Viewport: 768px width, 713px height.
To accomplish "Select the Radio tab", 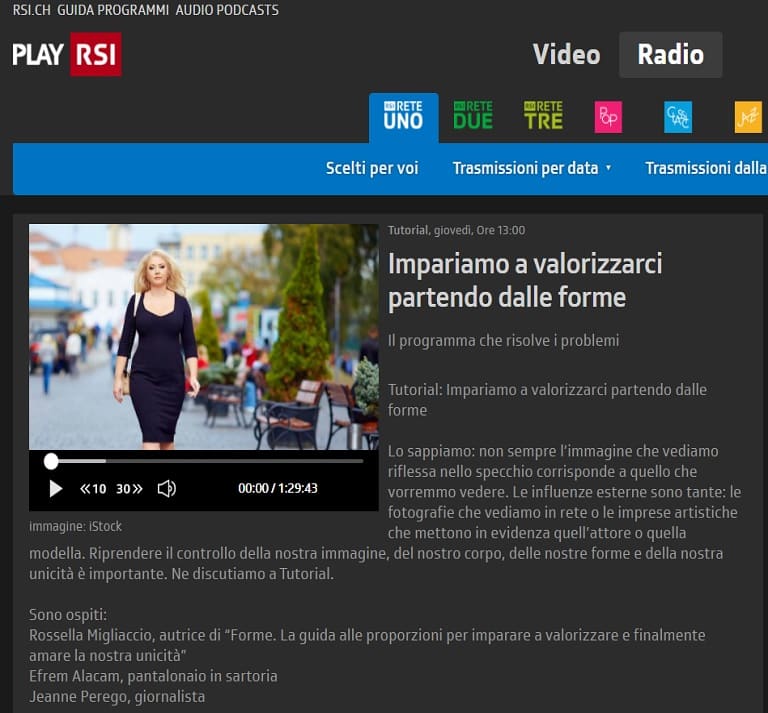I will point(670,55).
